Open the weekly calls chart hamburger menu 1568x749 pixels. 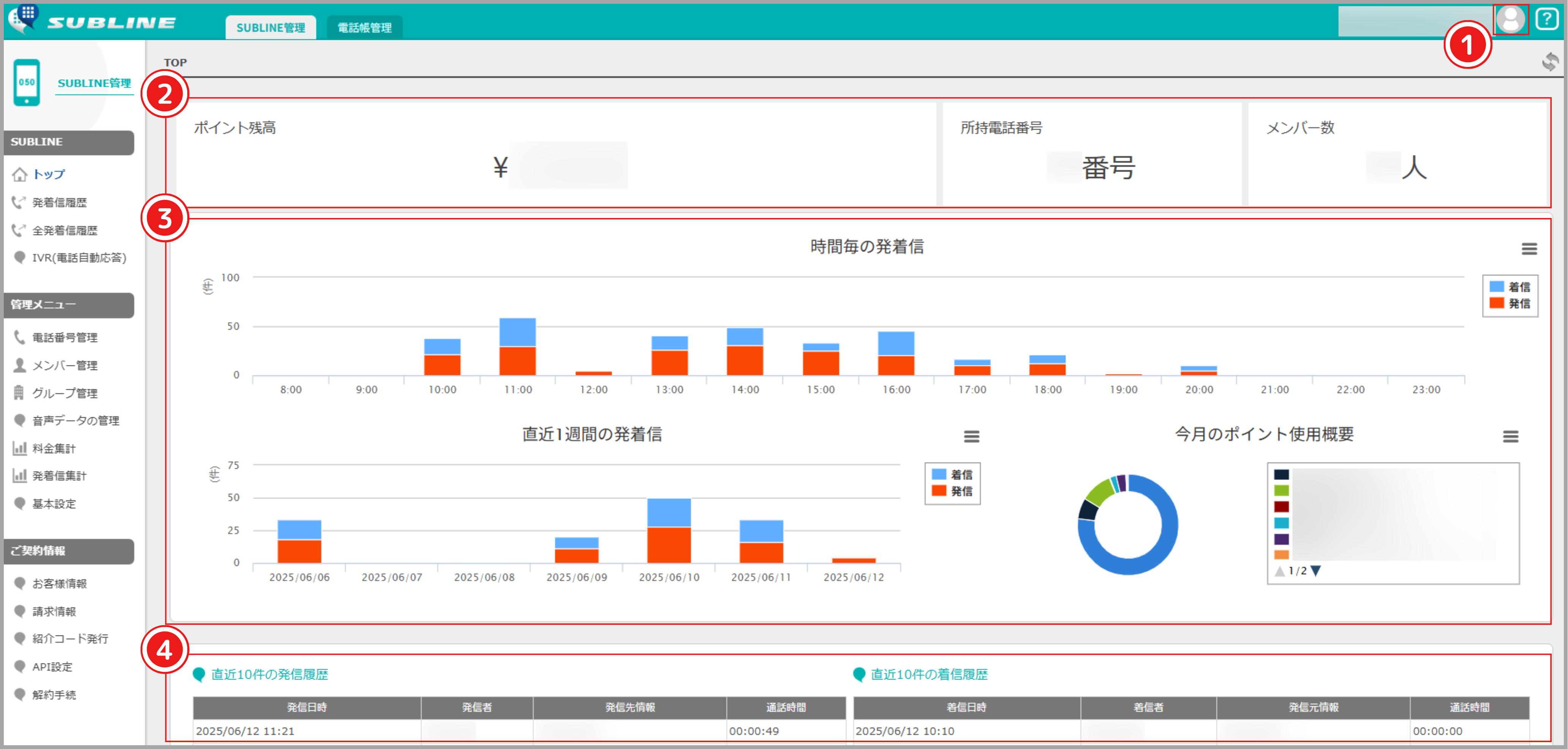tap(972, 436)
